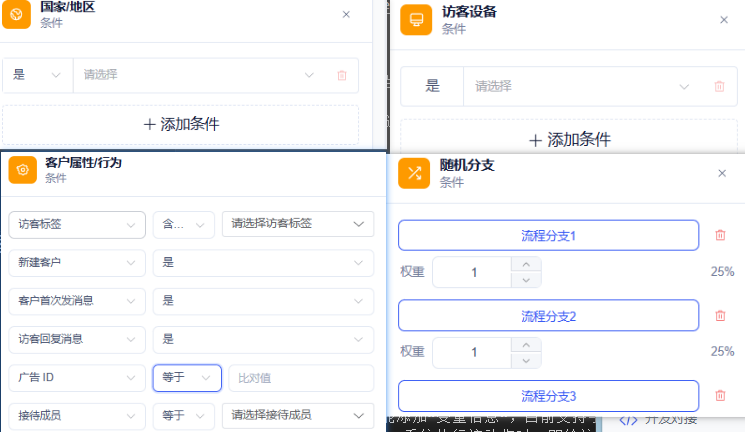Delete 流程分支1 using its trash icon

click(720, 235)
